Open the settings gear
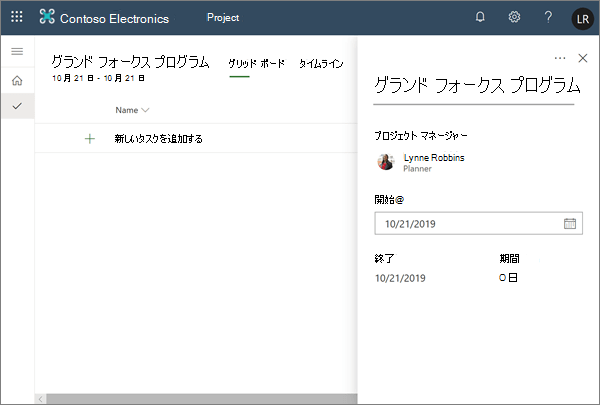 pyautogui.click(x=514, y=17)
